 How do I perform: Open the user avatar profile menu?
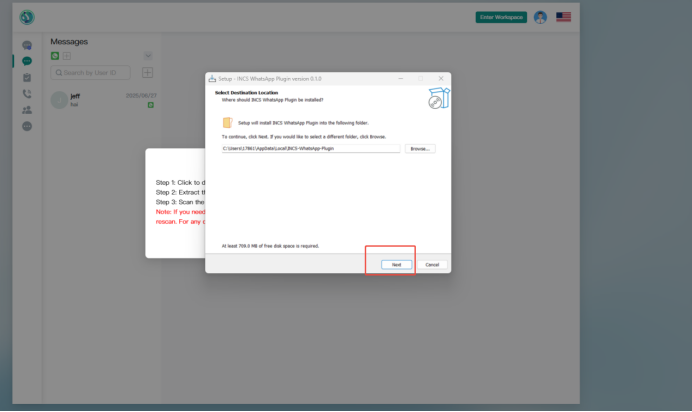coord(540,17)
